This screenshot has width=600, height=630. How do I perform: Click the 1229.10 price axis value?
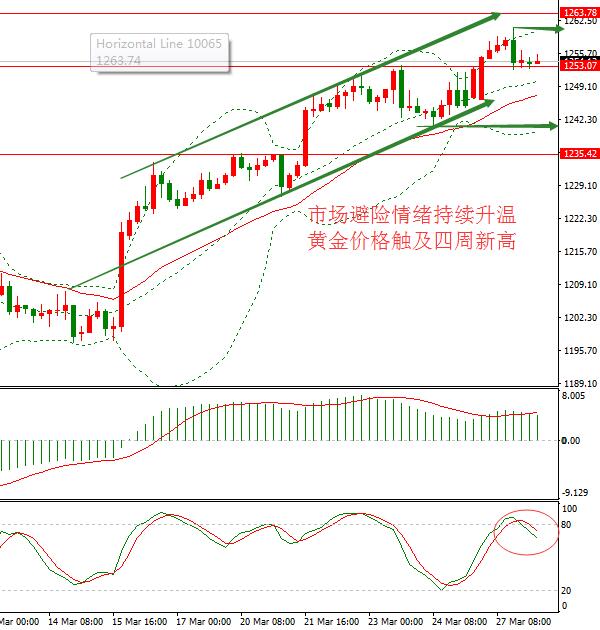(x=580, y=185)
